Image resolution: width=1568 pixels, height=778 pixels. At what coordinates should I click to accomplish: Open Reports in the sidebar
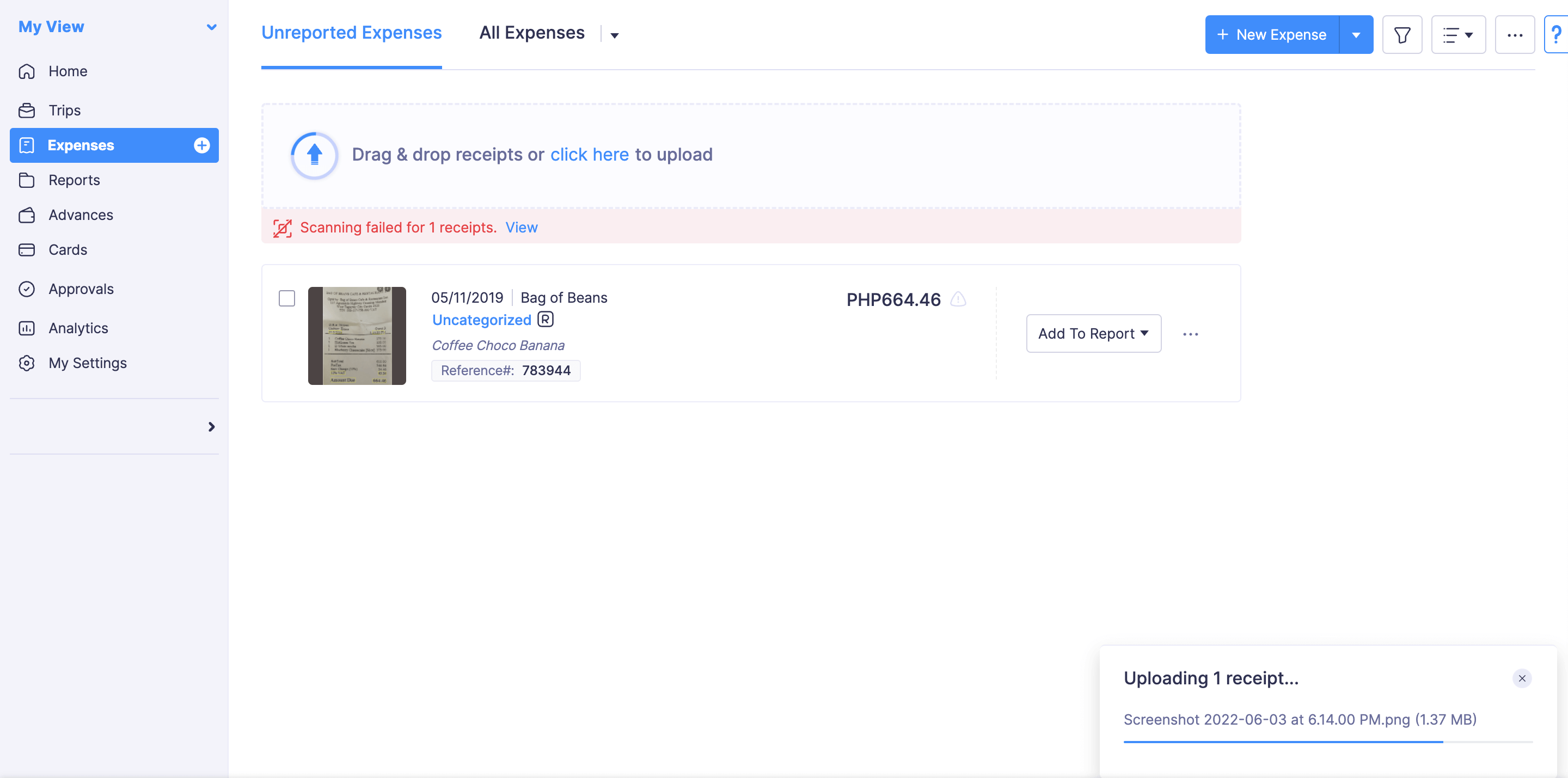click(x=74, y=180)
